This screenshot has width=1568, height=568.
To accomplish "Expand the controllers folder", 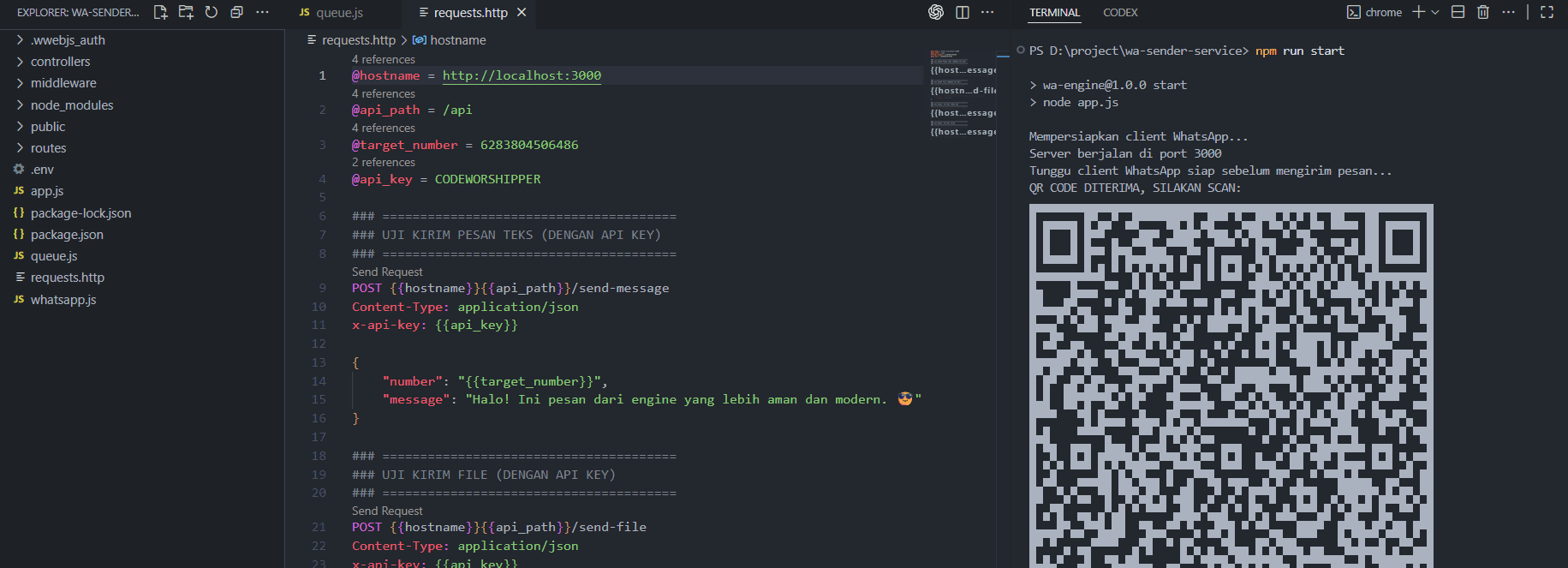I will coord(60,62).
